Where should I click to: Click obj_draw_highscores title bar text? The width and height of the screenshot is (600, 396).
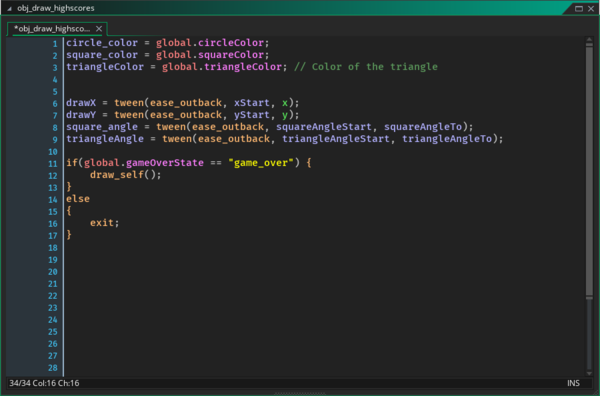pyautogui.click(x=55, y=8)
